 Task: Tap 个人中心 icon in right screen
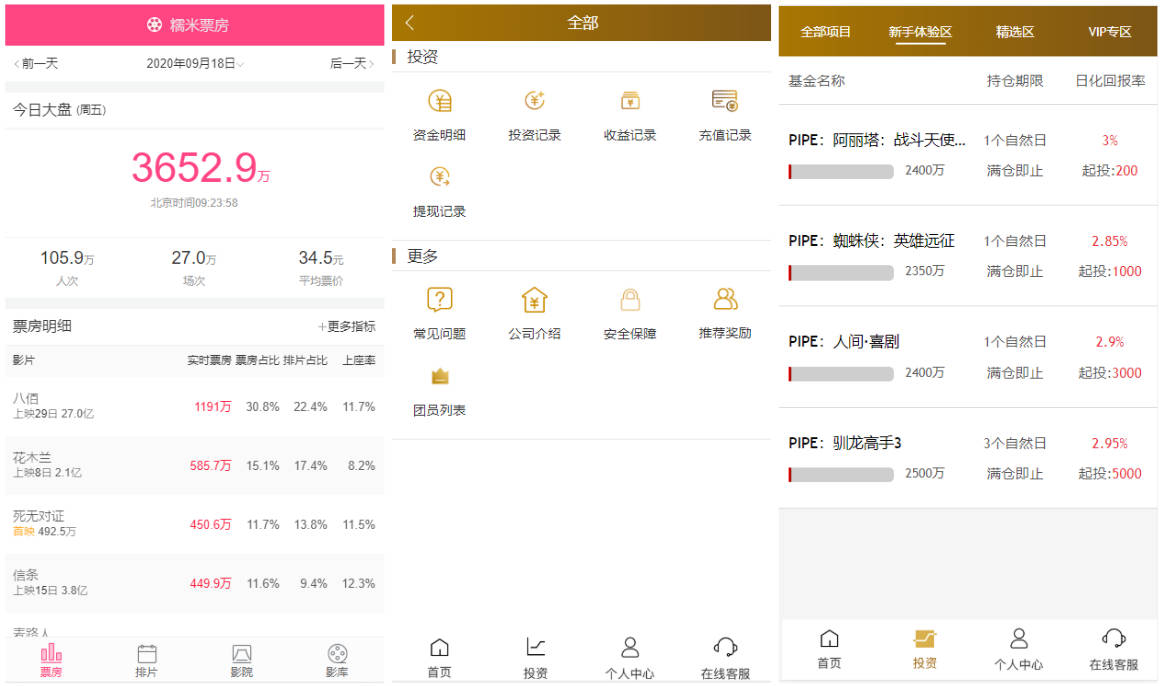[1019, 638]
